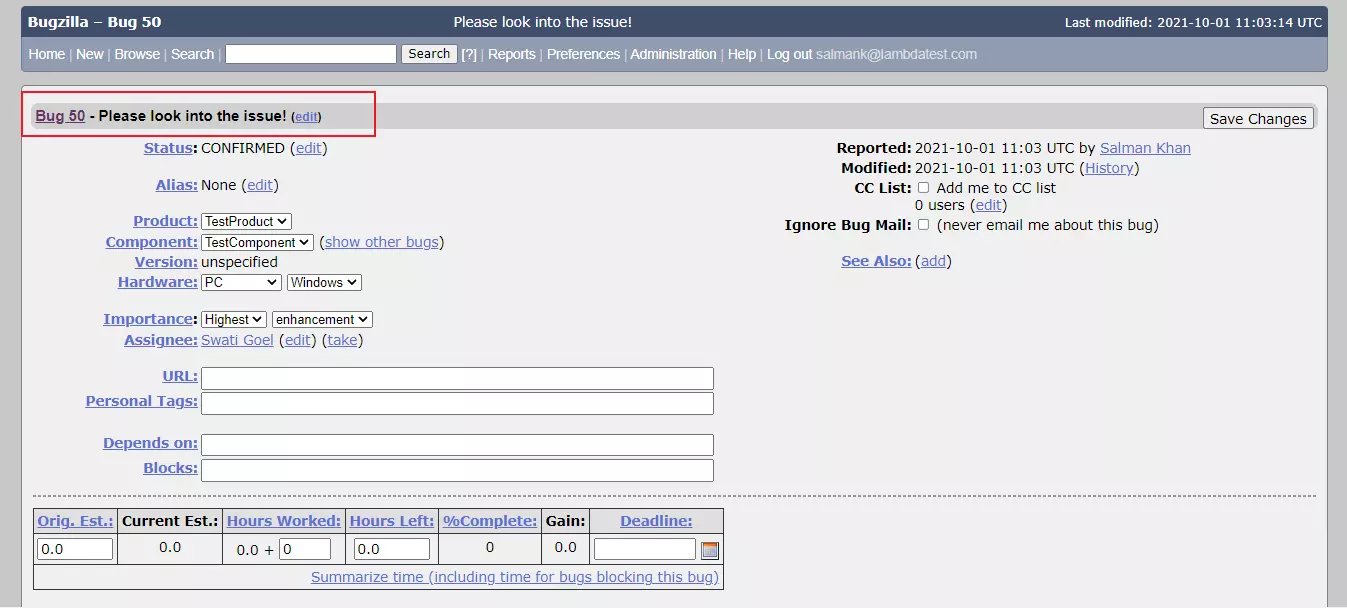Expand the Product dropdown
The width and height of the screenshot is (1347, 608).
246,221
